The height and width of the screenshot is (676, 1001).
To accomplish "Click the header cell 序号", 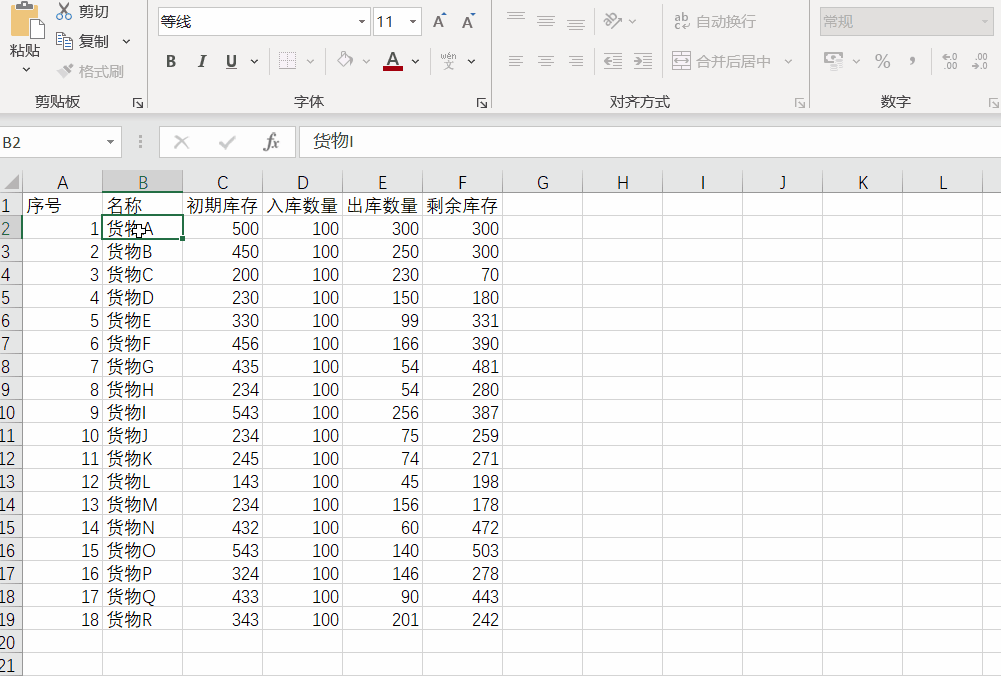I will click(x=62, y=205).
